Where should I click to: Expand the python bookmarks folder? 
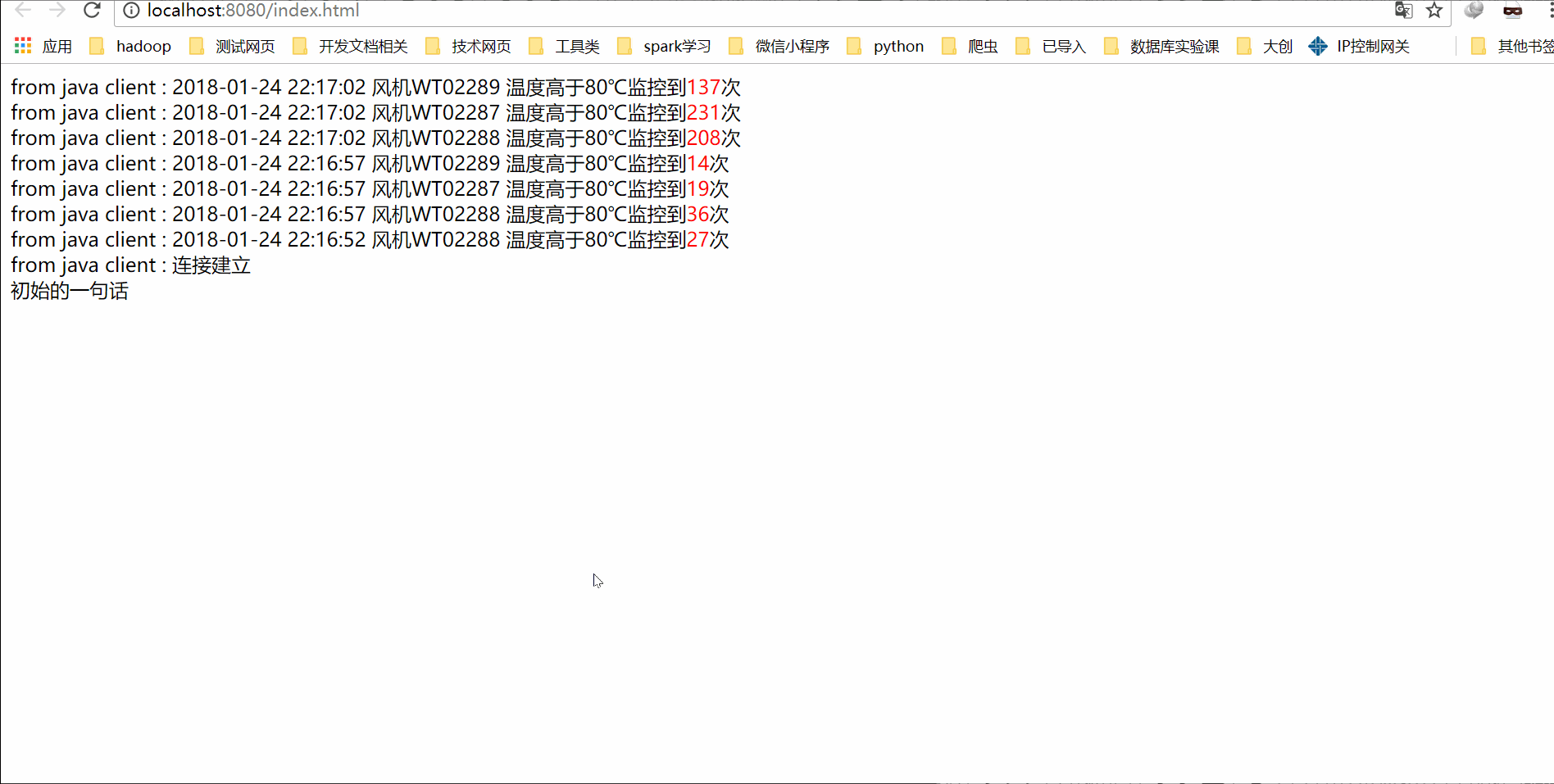coord(898,46)
